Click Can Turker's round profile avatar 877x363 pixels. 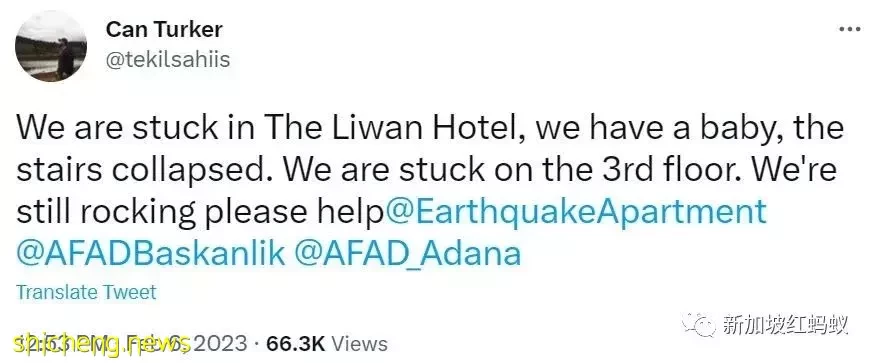point(50,46)
